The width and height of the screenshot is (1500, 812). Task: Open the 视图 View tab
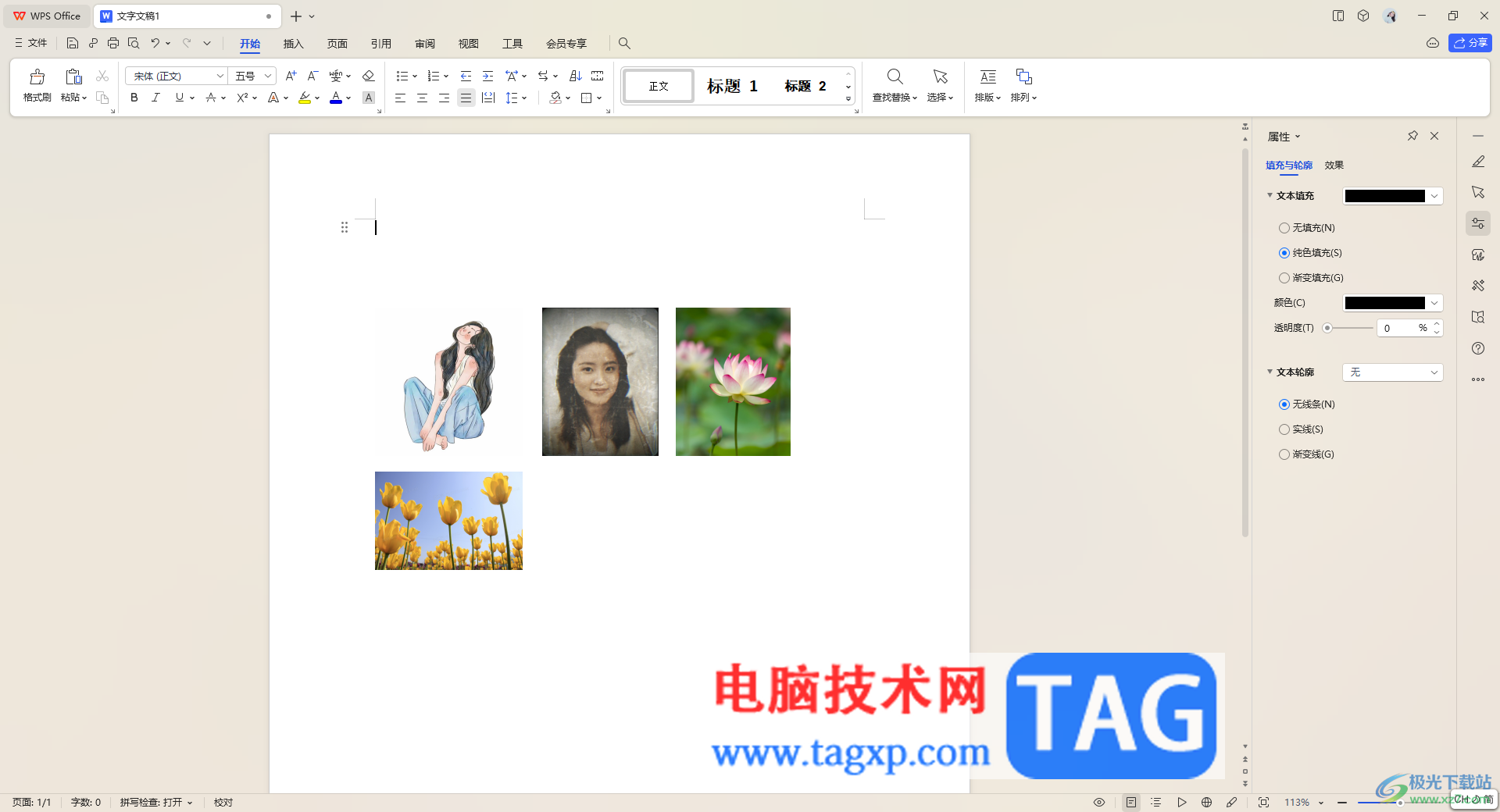(469, 44)
